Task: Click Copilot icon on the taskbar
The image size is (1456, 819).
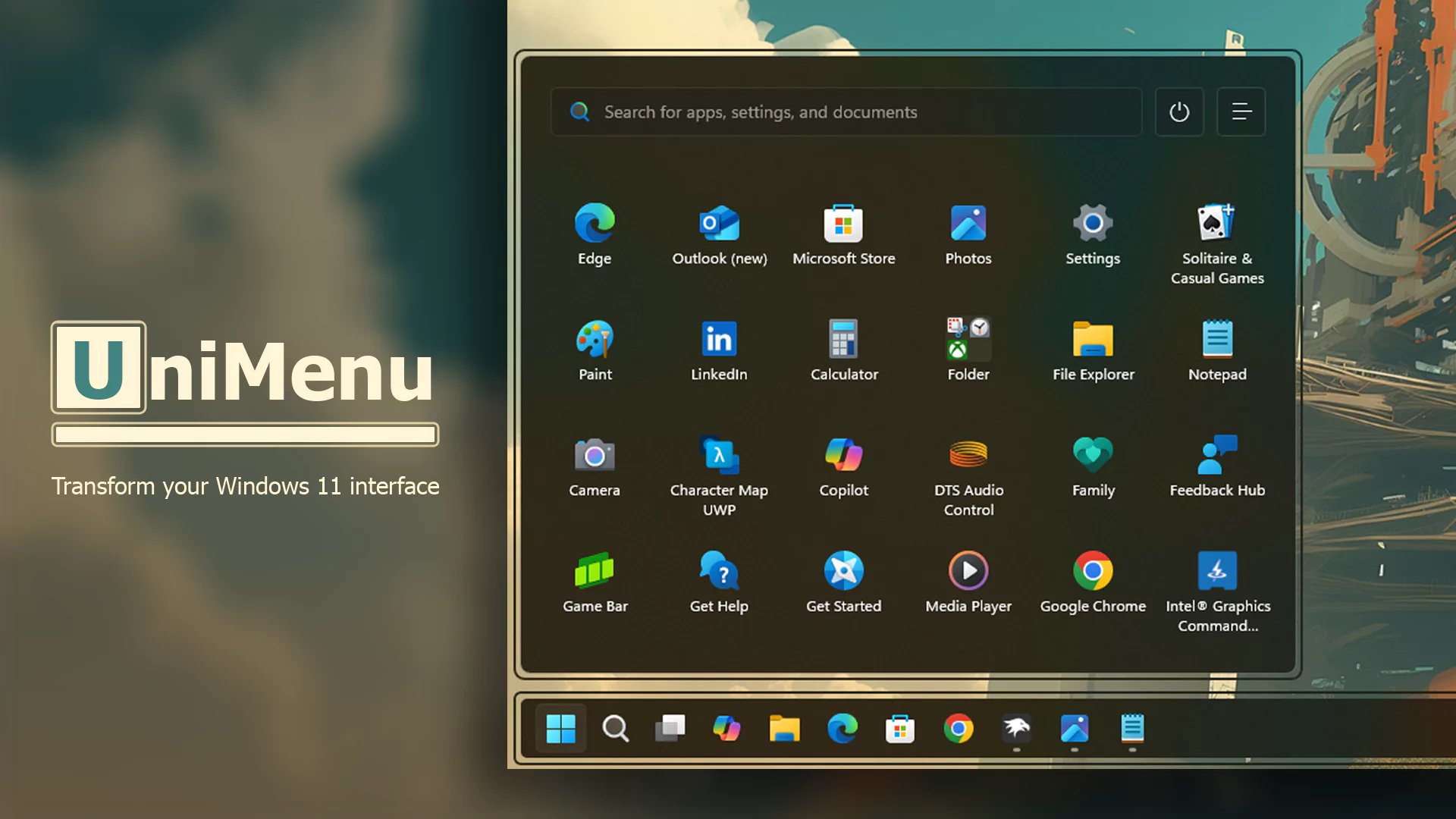Action: tap(726, 729)
